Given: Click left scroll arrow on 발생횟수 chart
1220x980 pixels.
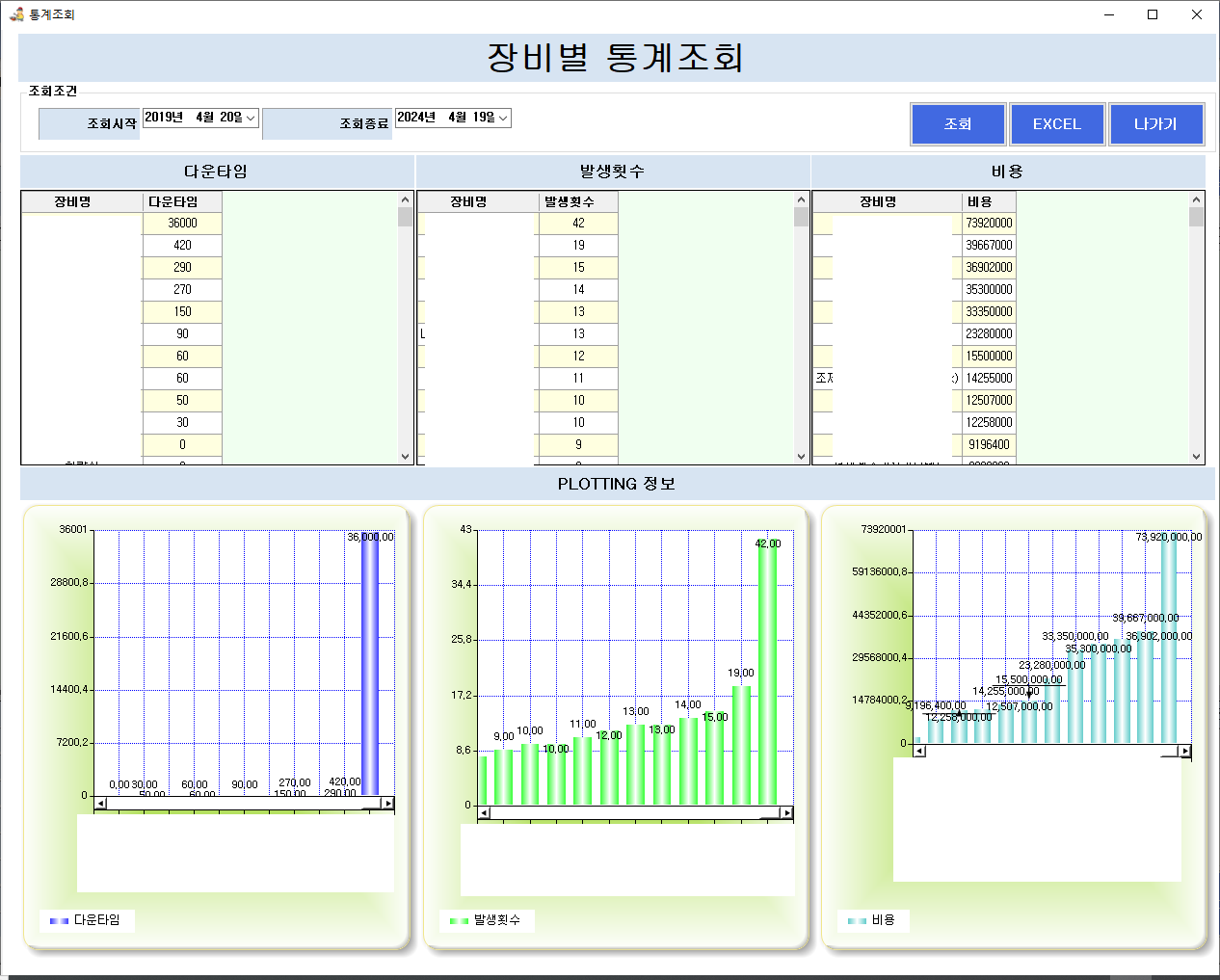Looking at the screenshot, I should click(x=484, y=812).
